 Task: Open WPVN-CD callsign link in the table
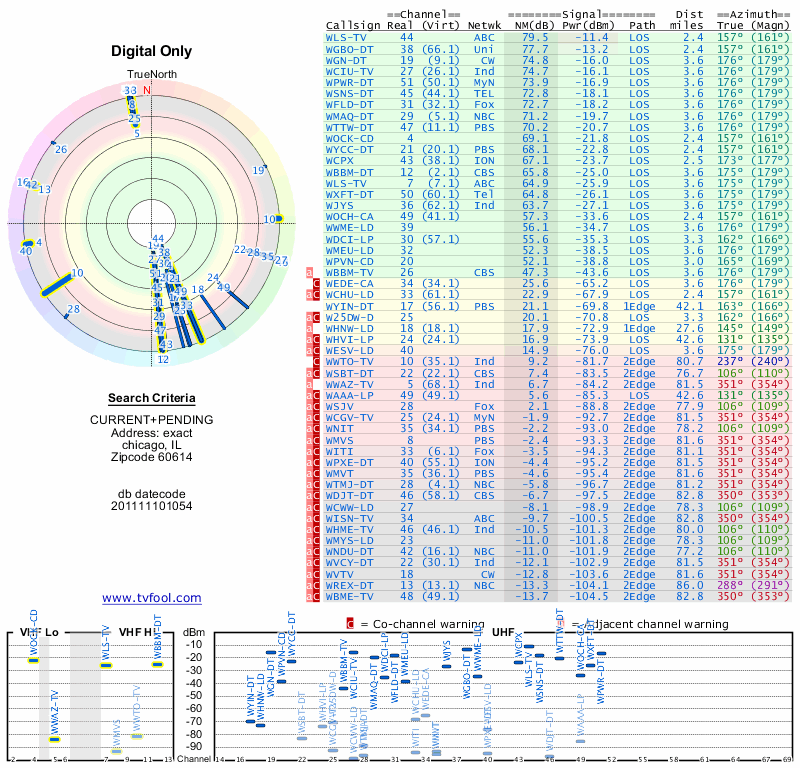(349, 261)
